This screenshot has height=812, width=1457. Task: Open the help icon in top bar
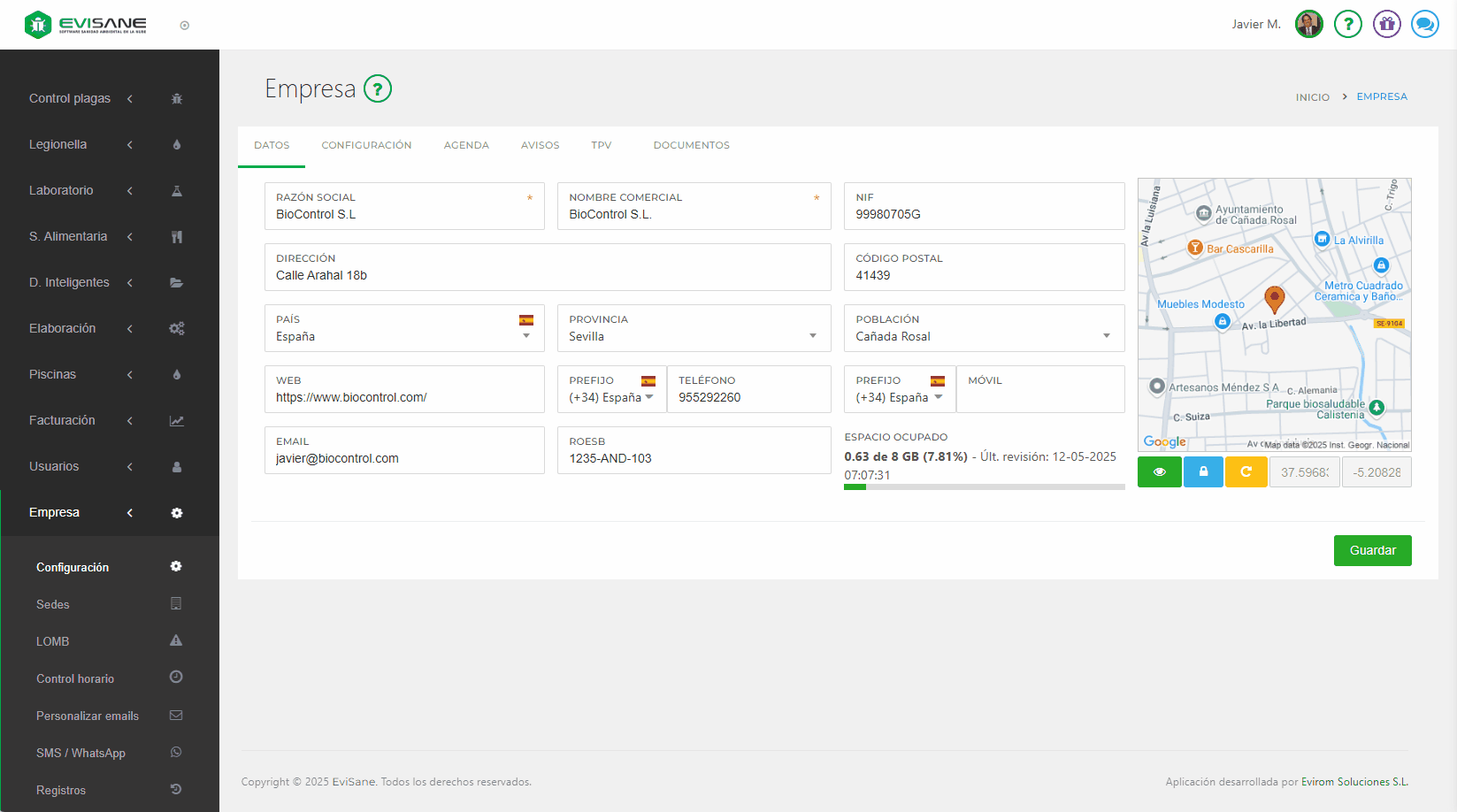click(1348, 25)
